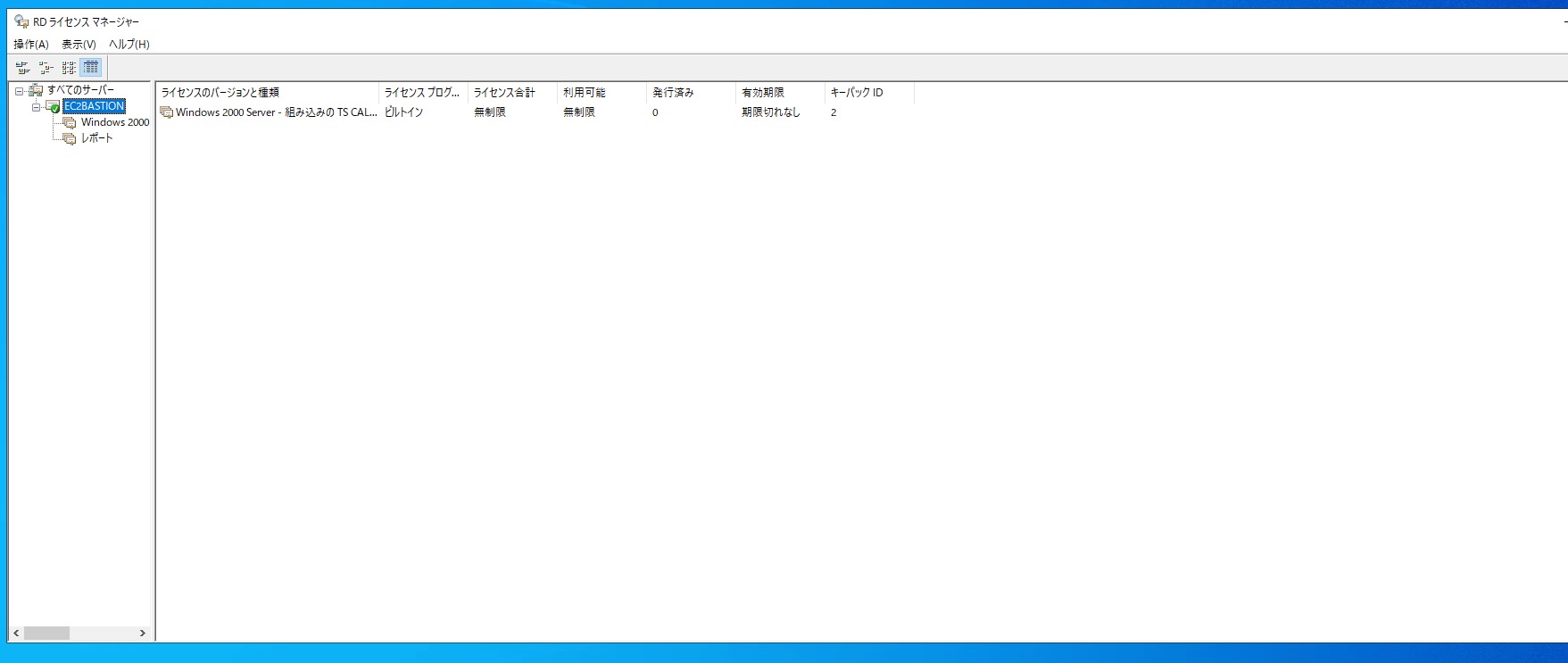The height and width of the screenshot is (663, 1568).
Task: Sort by 発行済み column header
Action: pyautogui.click(x=691, y=93)
